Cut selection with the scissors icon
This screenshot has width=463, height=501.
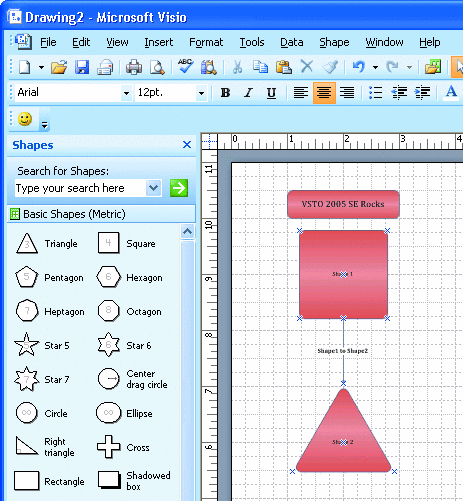pos(237,67)
